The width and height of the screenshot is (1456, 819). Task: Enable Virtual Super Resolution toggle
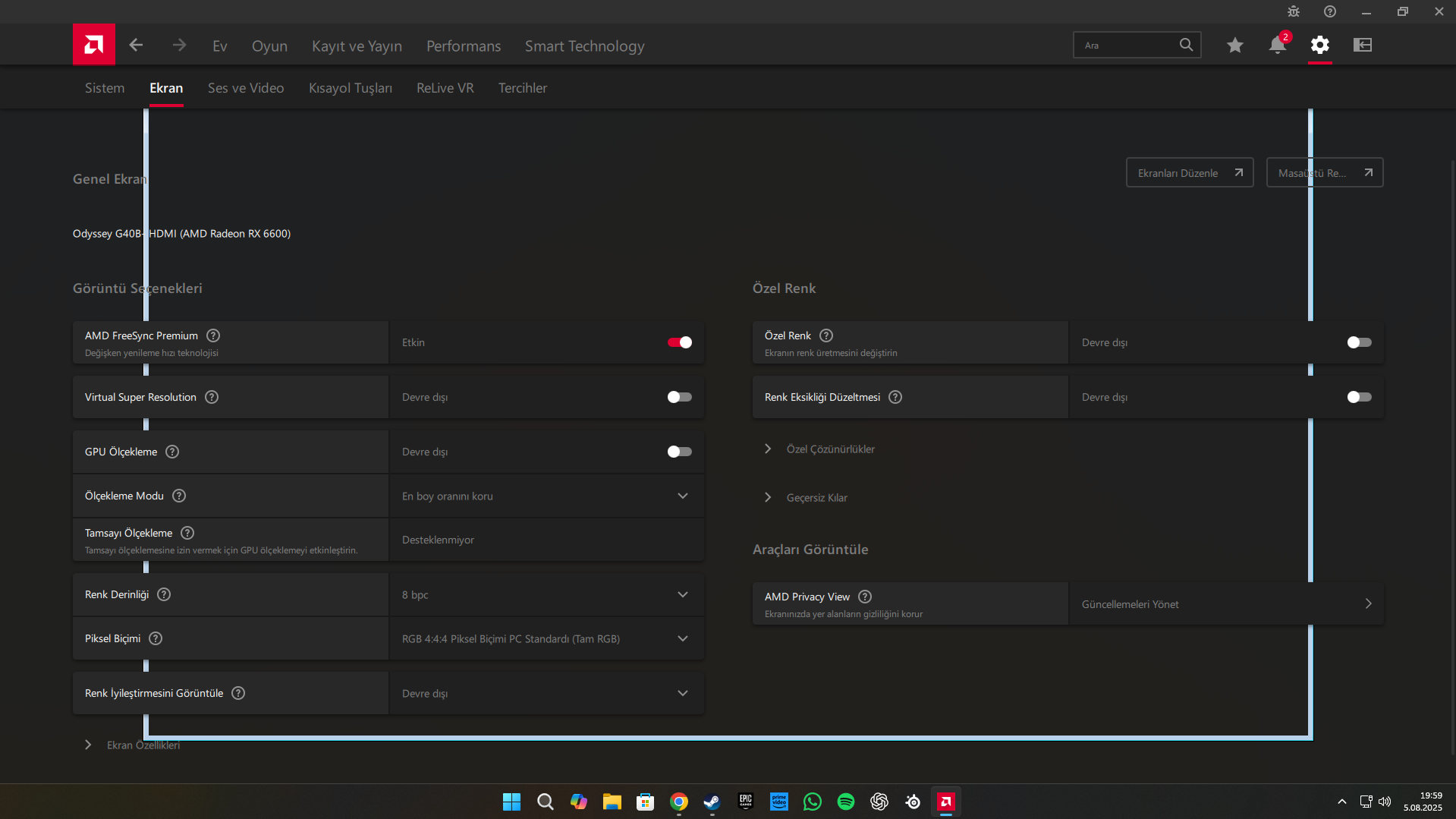coord(680,397)
